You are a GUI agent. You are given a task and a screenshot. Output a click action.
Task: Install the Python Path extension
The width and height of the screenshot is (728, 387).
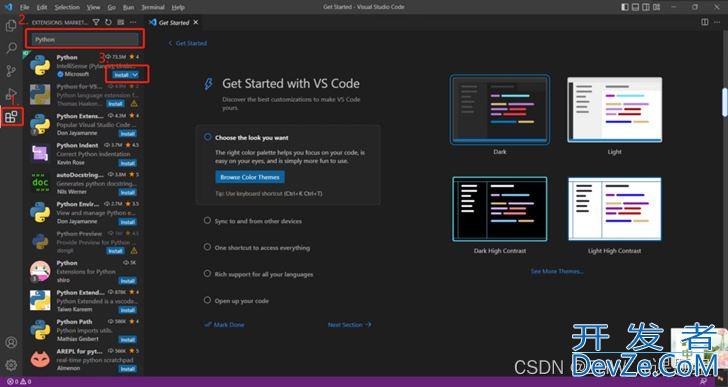127,340
